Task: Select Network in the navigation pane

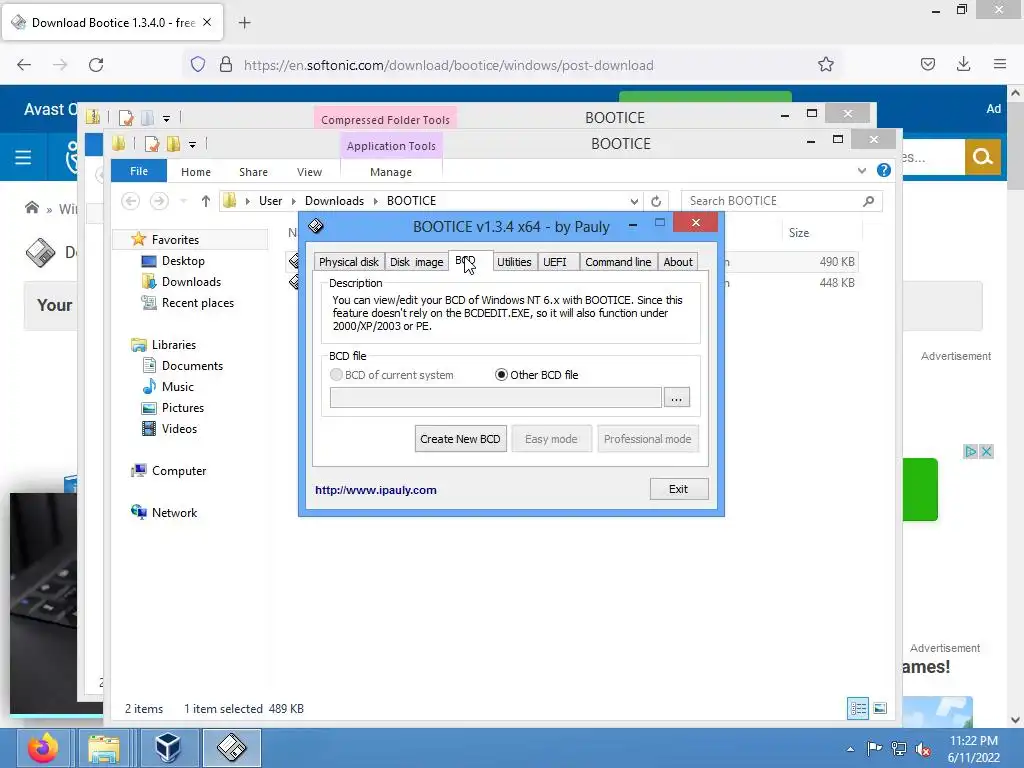Action: [174, 513]
